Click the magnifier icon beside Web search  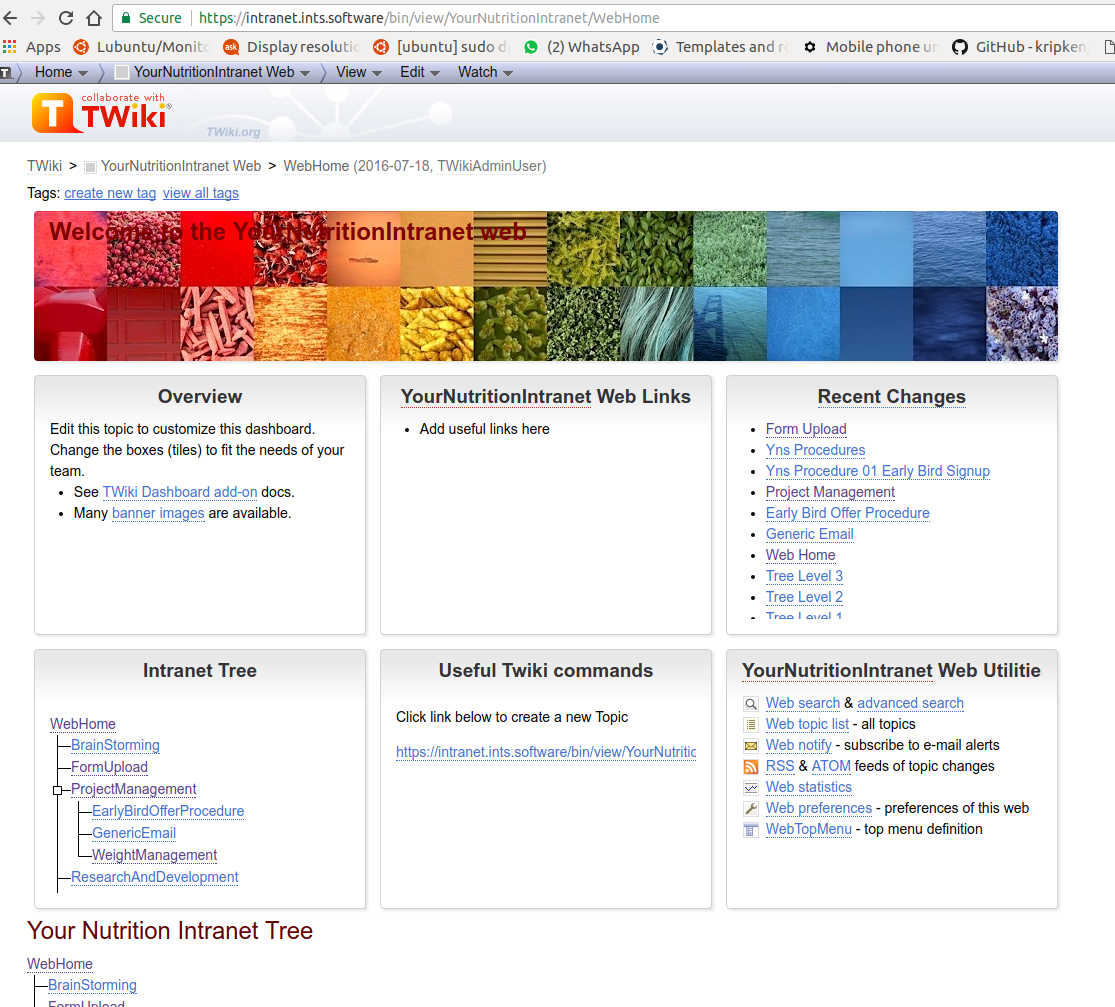(x=751, y=704)
